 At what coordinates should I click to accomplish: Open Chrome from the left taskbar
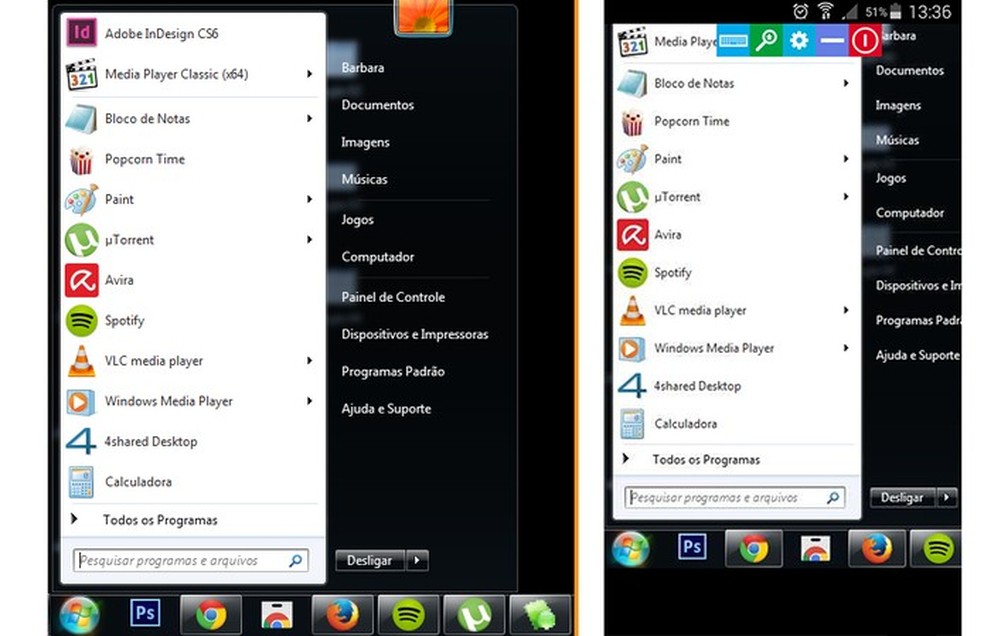pyautogui.click(x=211, y=615)
